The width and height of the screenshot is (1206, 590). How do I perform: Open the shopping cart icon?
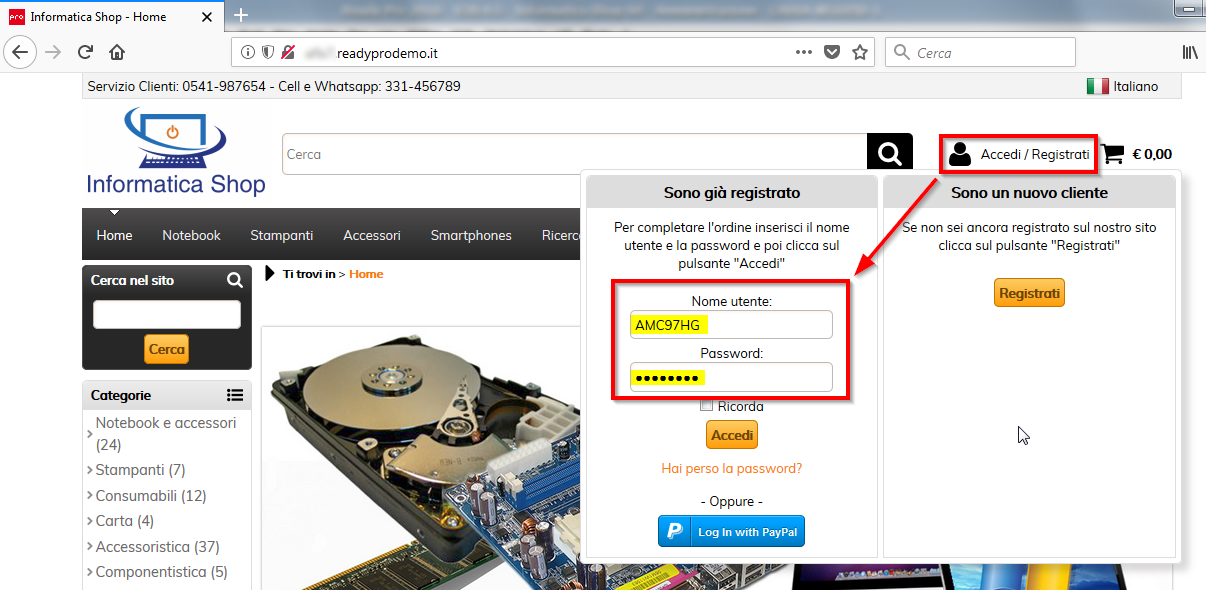[x=1112, y=154]
